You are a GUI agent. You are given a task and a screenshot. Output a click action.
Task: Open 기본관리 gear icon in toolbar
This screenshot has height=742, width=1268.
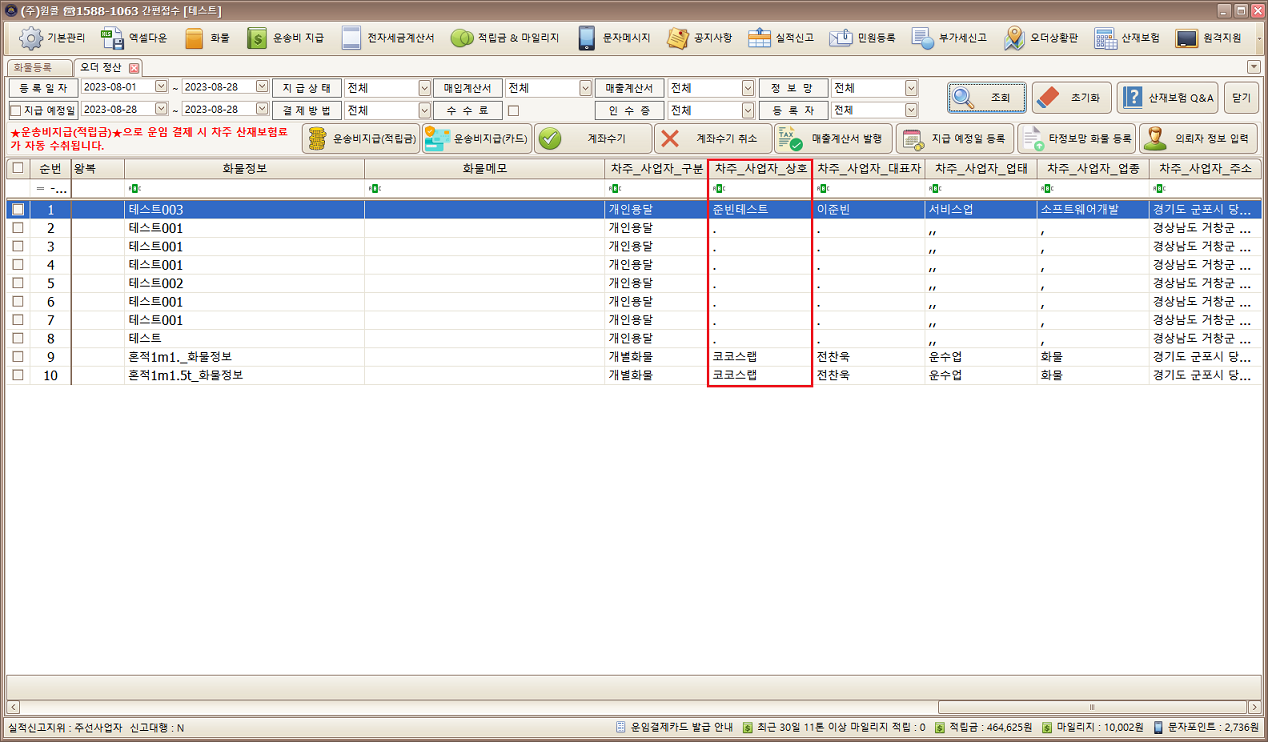(31, 38)
